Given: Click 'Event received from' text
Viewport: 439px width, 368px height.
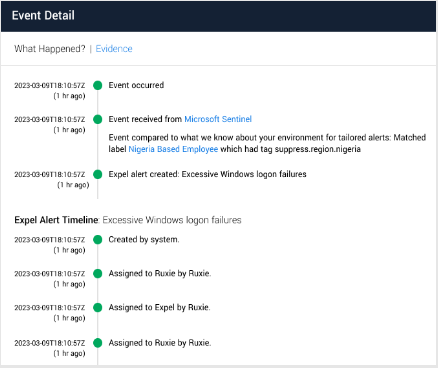Looking at the screenshot, I should click(145, 119).
